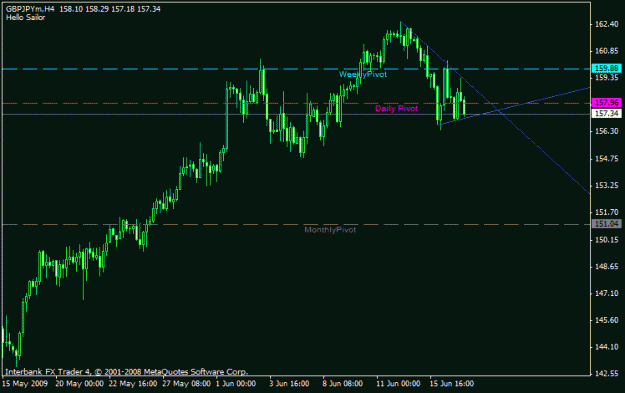Click the white 157.34 current price tag
Viewport: 625px width, 393px height.
(607, 114)
